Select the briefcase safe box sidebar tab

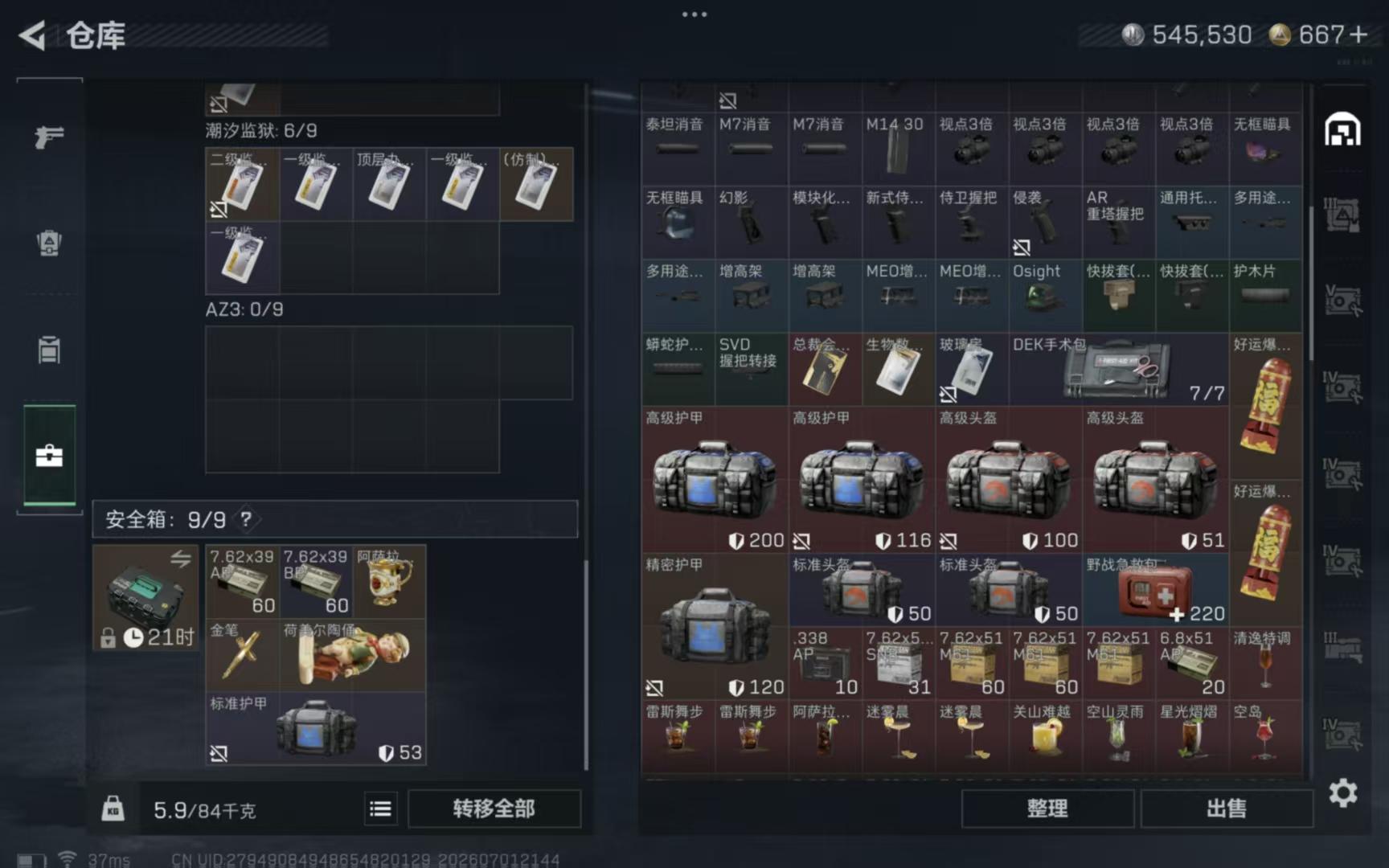(x=49, y=456)
